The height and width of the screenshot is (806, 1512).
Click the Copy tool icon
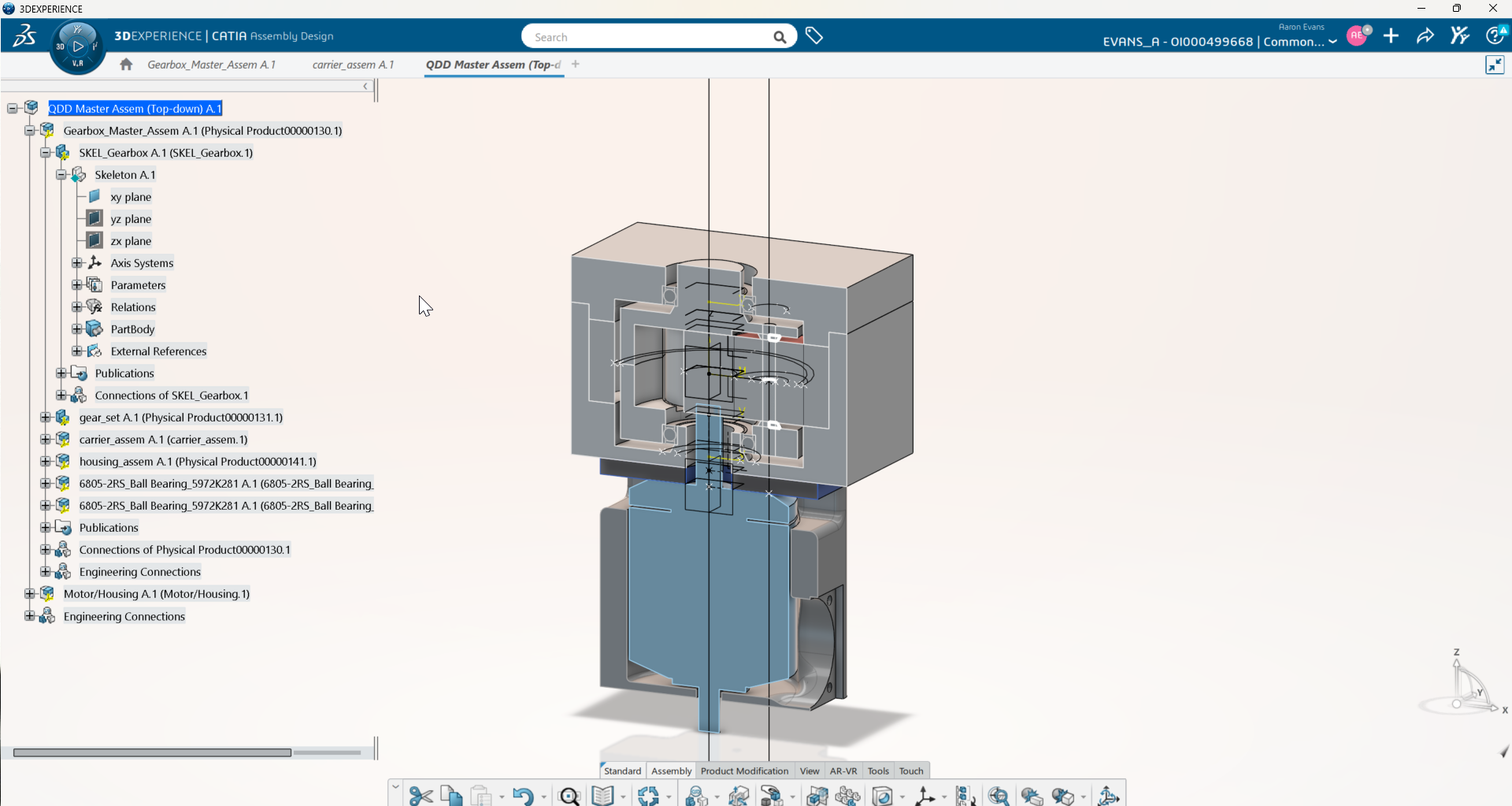451,796
